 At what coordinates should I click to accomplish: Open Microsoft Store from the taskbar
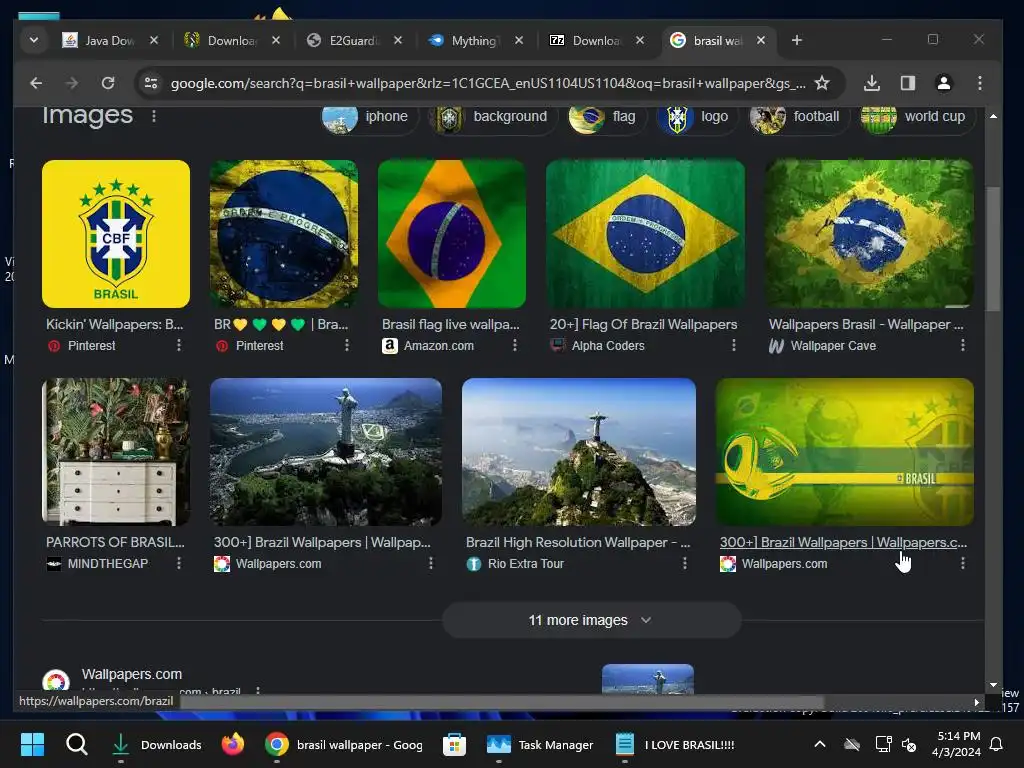pyautogui.click(x=455, y=744)
